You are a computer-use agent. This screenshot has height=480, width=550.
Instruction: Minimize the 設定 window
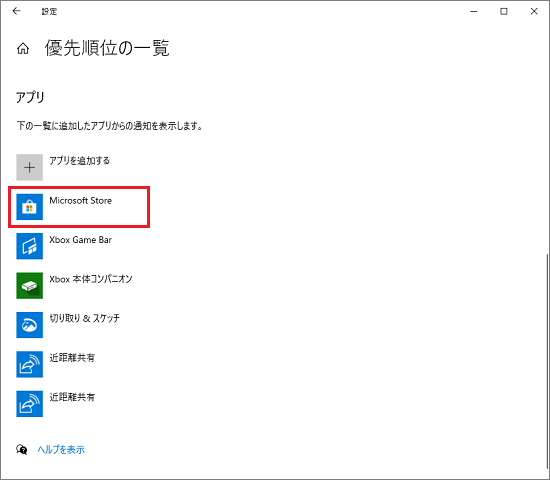click(x=474, y=11)
